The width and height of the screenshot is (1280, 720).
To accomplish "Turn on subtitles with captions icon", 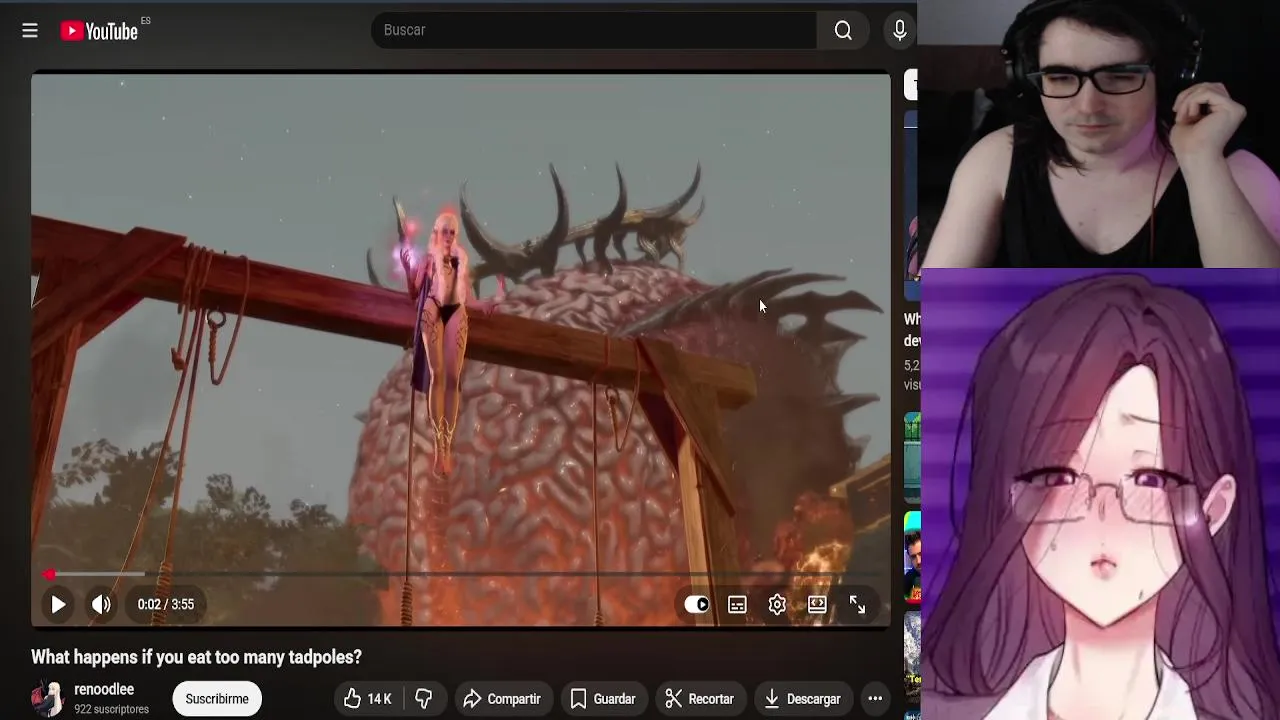I will click(x=737, y=604).
